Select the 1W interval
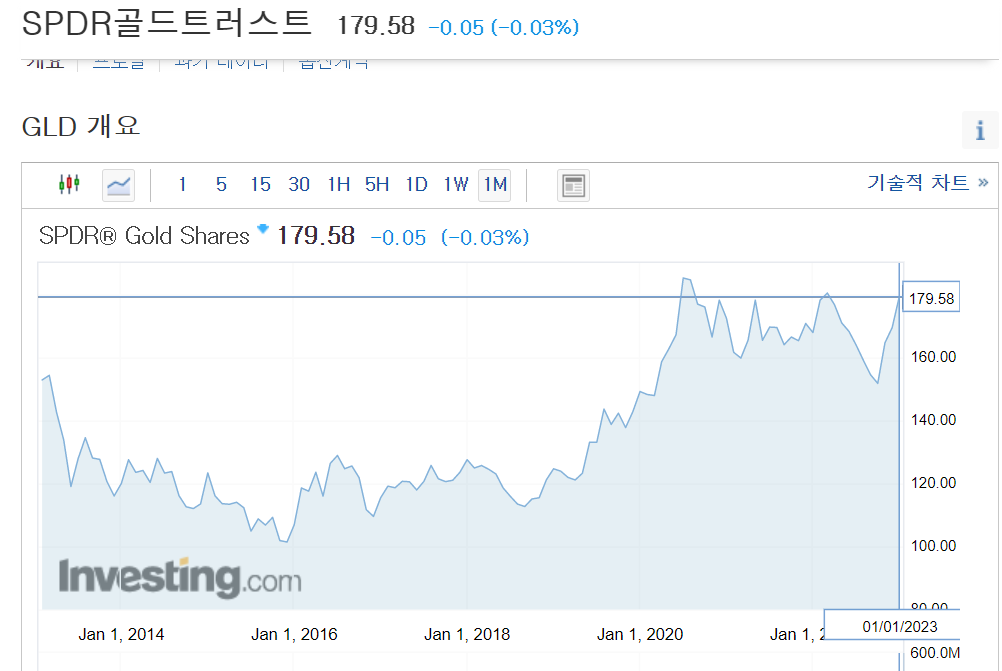 pyautogui.click(x=456, y=185)
